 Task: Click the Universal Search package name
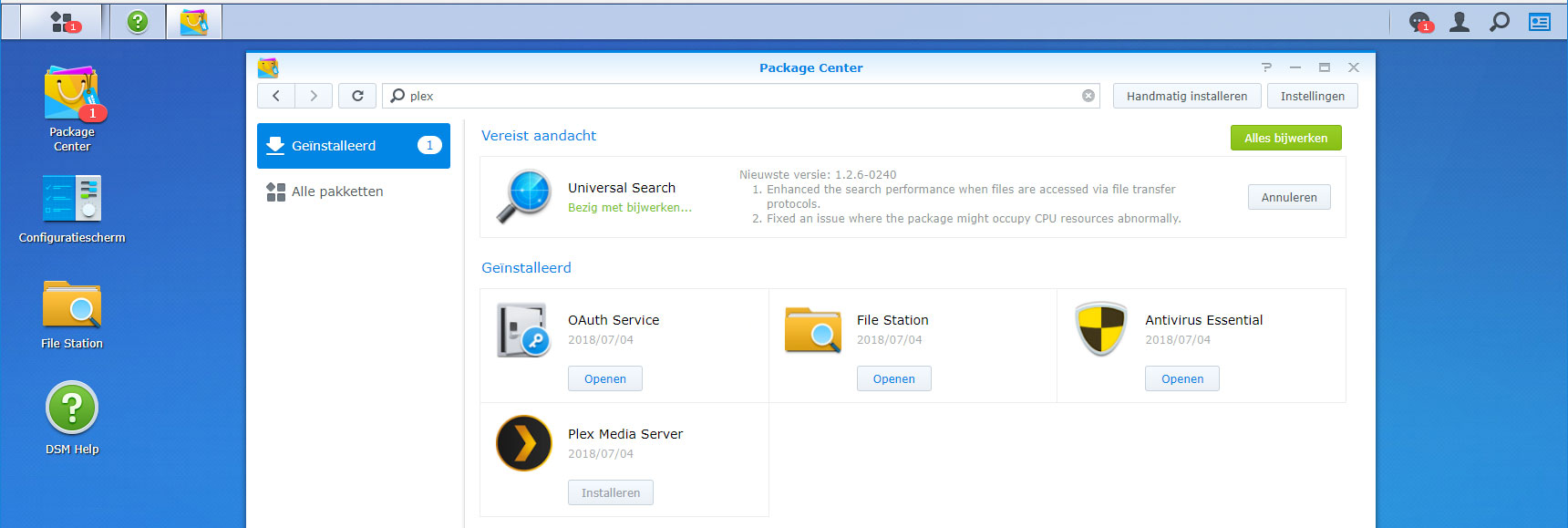(x=622, y=188)
